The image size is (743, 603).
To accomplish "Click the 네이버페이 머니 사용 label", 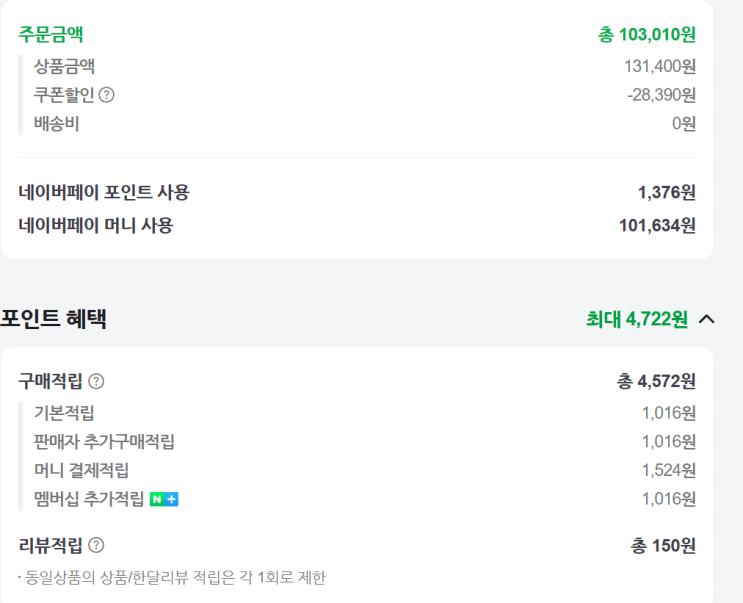I will pos(96,226).
